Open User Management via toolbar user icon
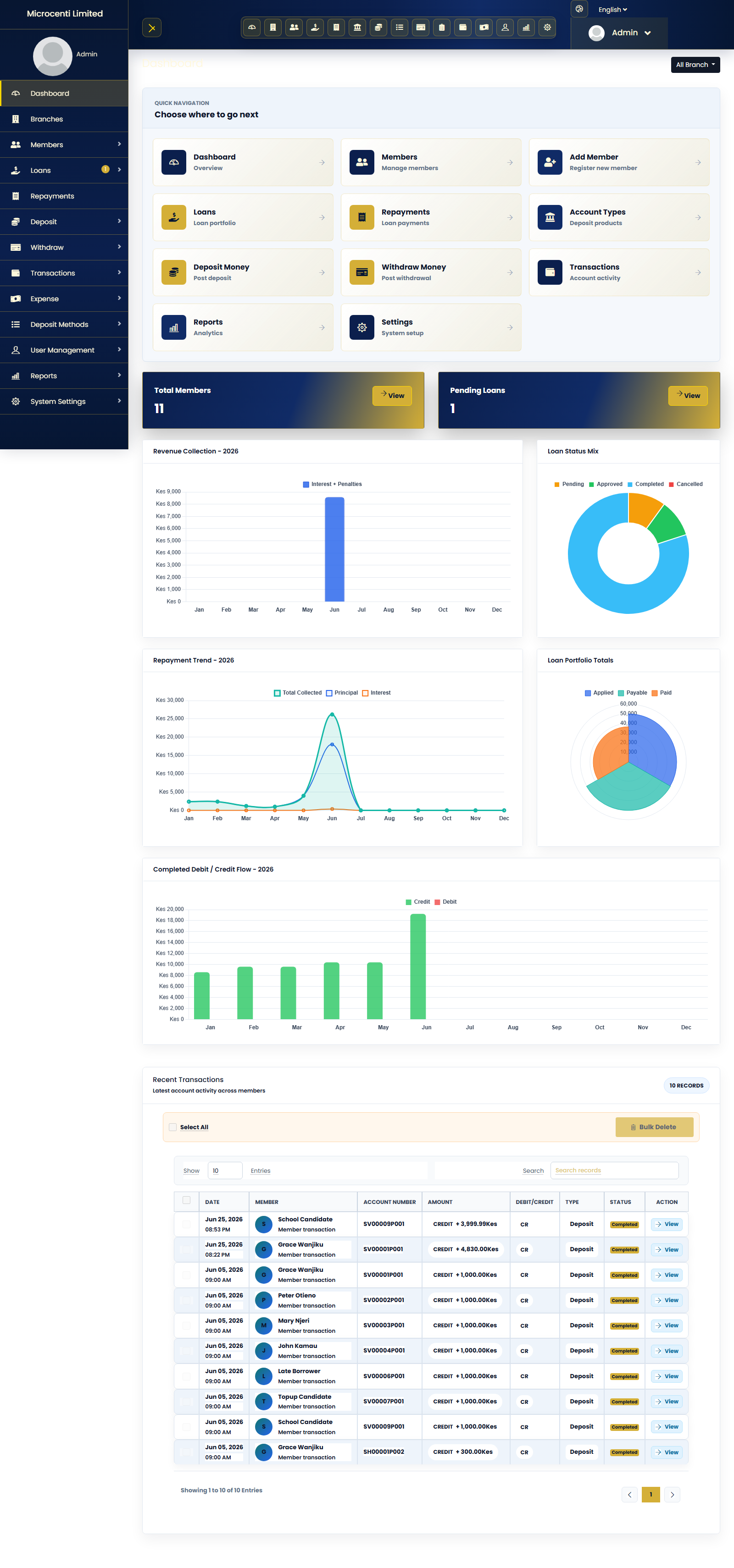 505,28
